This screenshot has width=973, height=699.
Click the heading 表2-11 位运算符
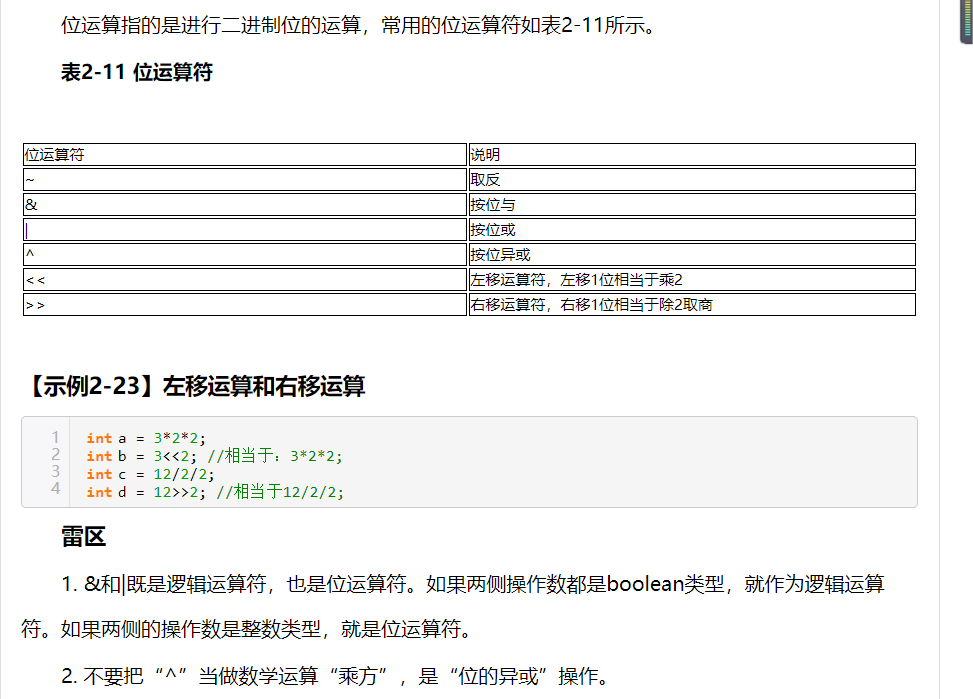[x=137, y=72]
